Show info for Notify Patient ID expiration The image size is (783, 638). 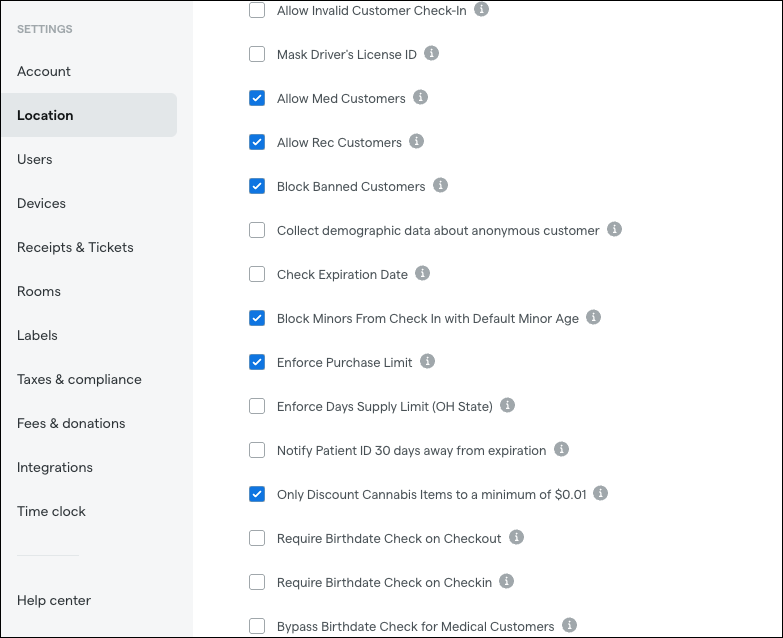(561, 449)
